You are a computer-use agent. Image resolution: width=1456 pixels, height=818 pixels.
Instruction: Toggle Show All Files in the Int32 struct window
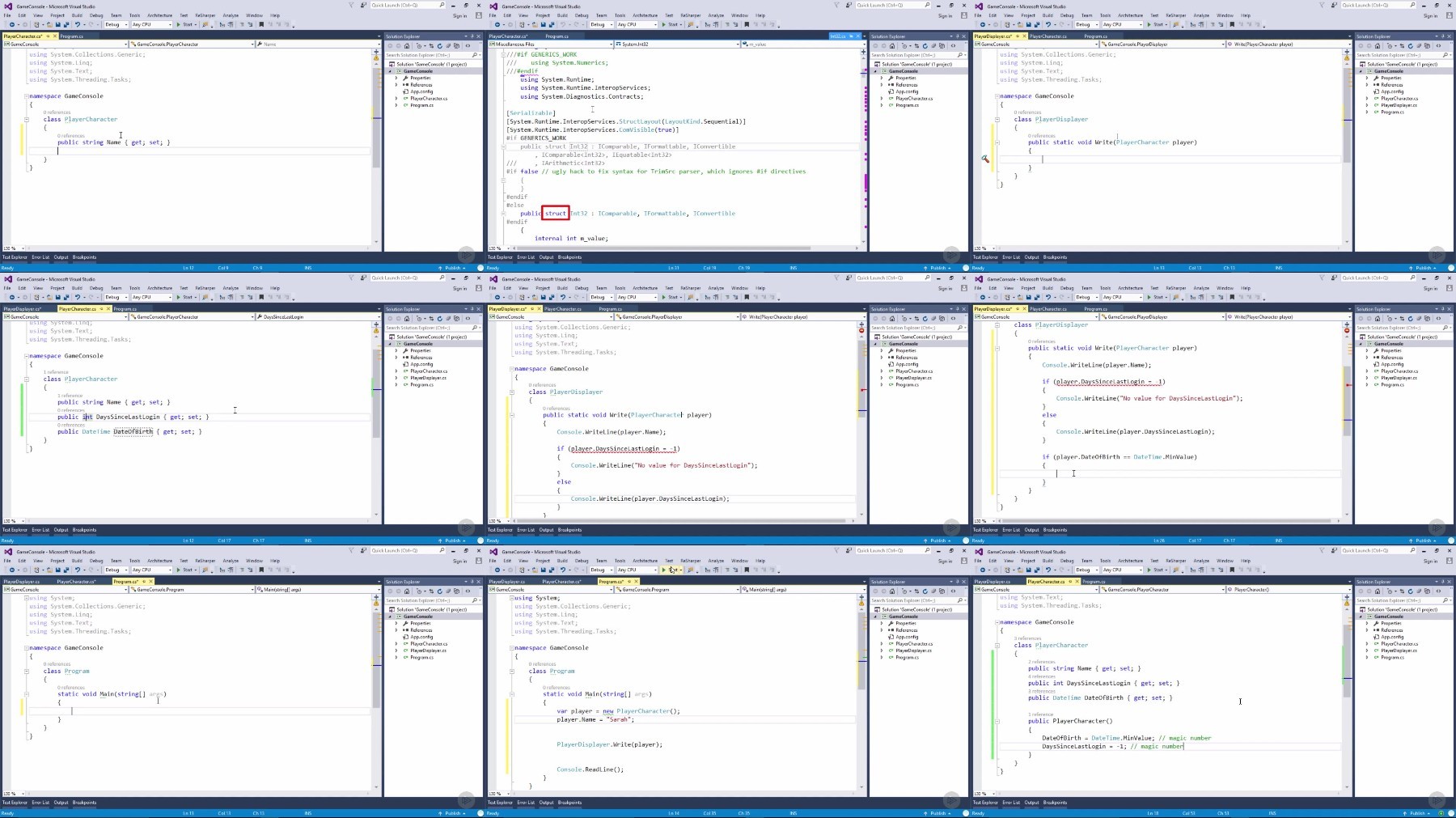(942, 46)
